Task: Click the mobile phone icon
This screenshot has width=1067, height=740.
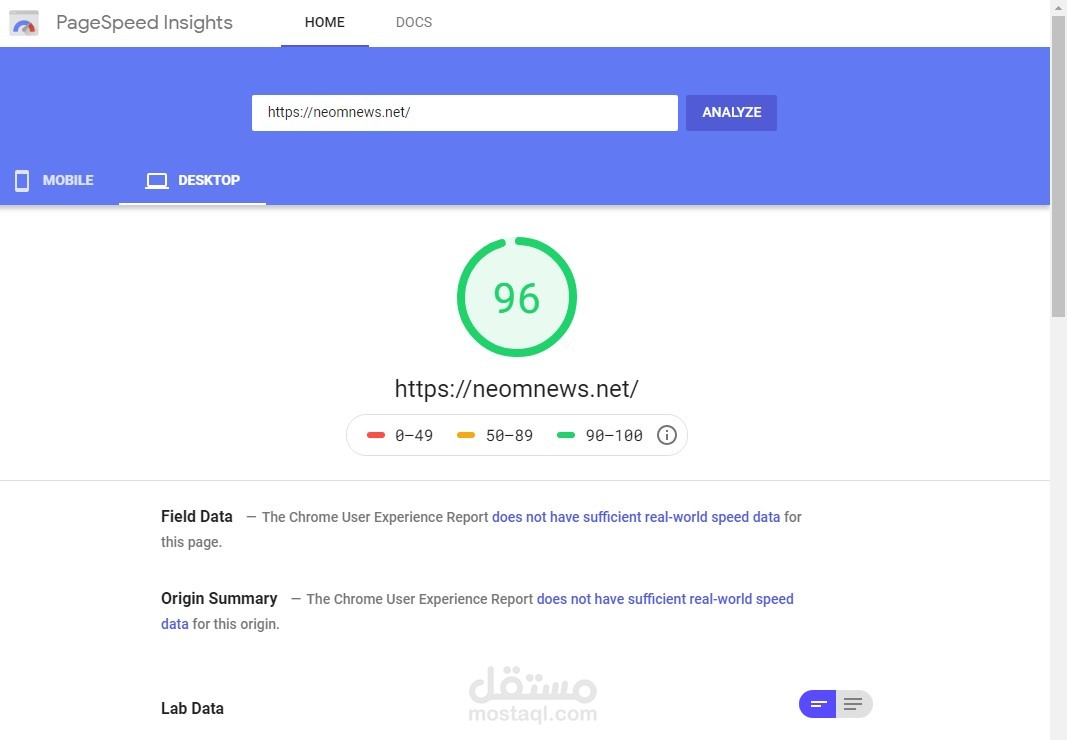Action: tap(22, 180)
